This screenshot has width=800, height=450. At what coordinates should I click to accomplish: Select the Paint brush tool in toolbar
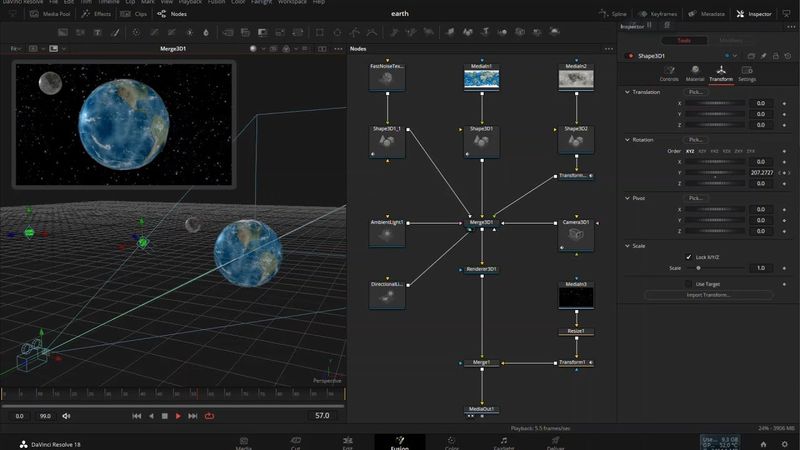(x=115, y=32)
